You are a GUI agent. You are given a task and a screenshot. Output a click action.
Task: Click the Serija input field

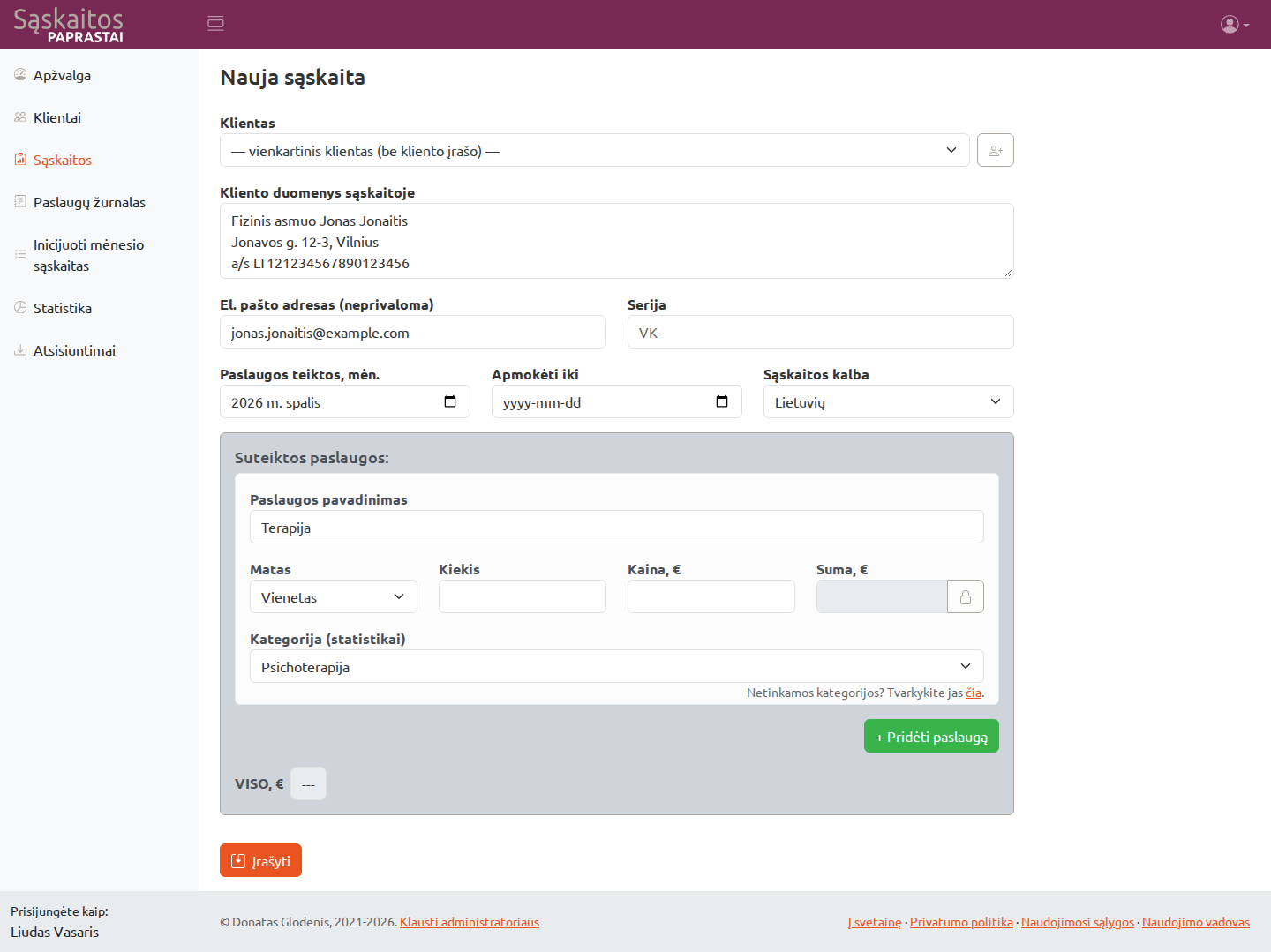click(821, 332)
